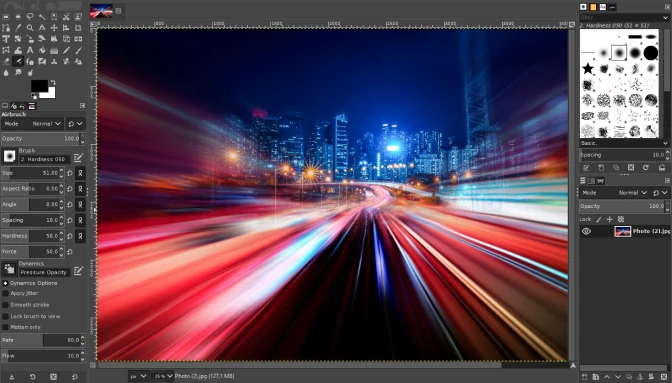Swap foreground and background colors
The width and height of the screenshot is (672, 383).
click(x=53, y=82)
